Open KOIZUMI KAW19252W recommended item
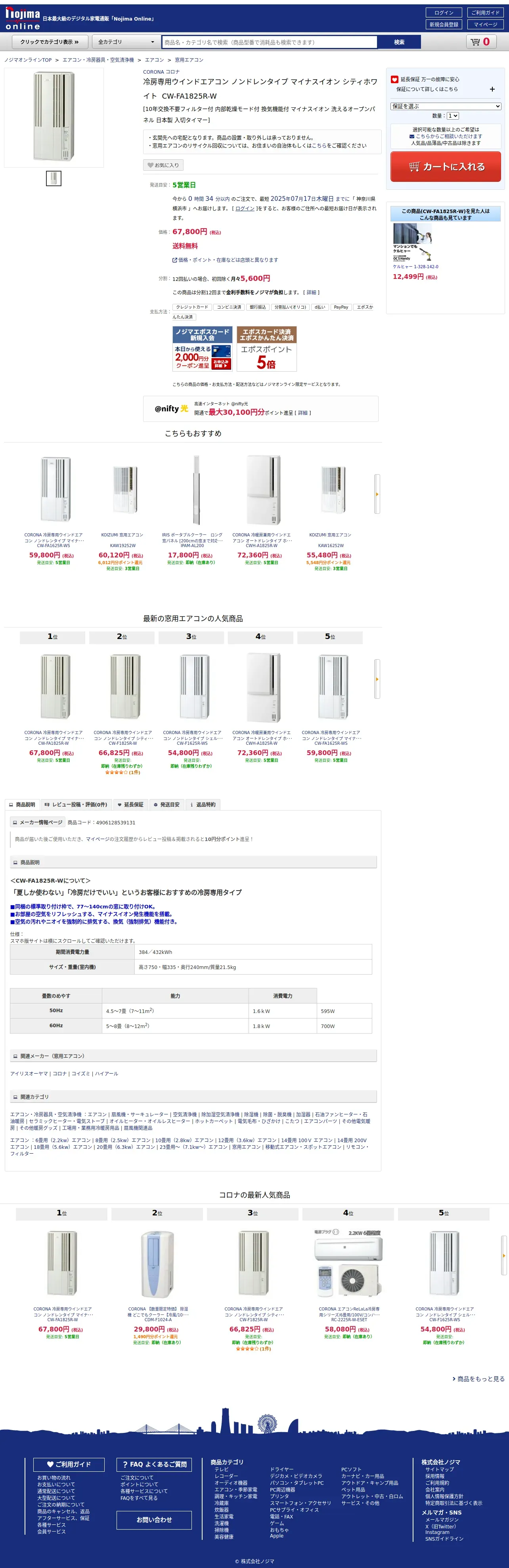This screenshot has height=1568, width=509. [x=124, y=489]
